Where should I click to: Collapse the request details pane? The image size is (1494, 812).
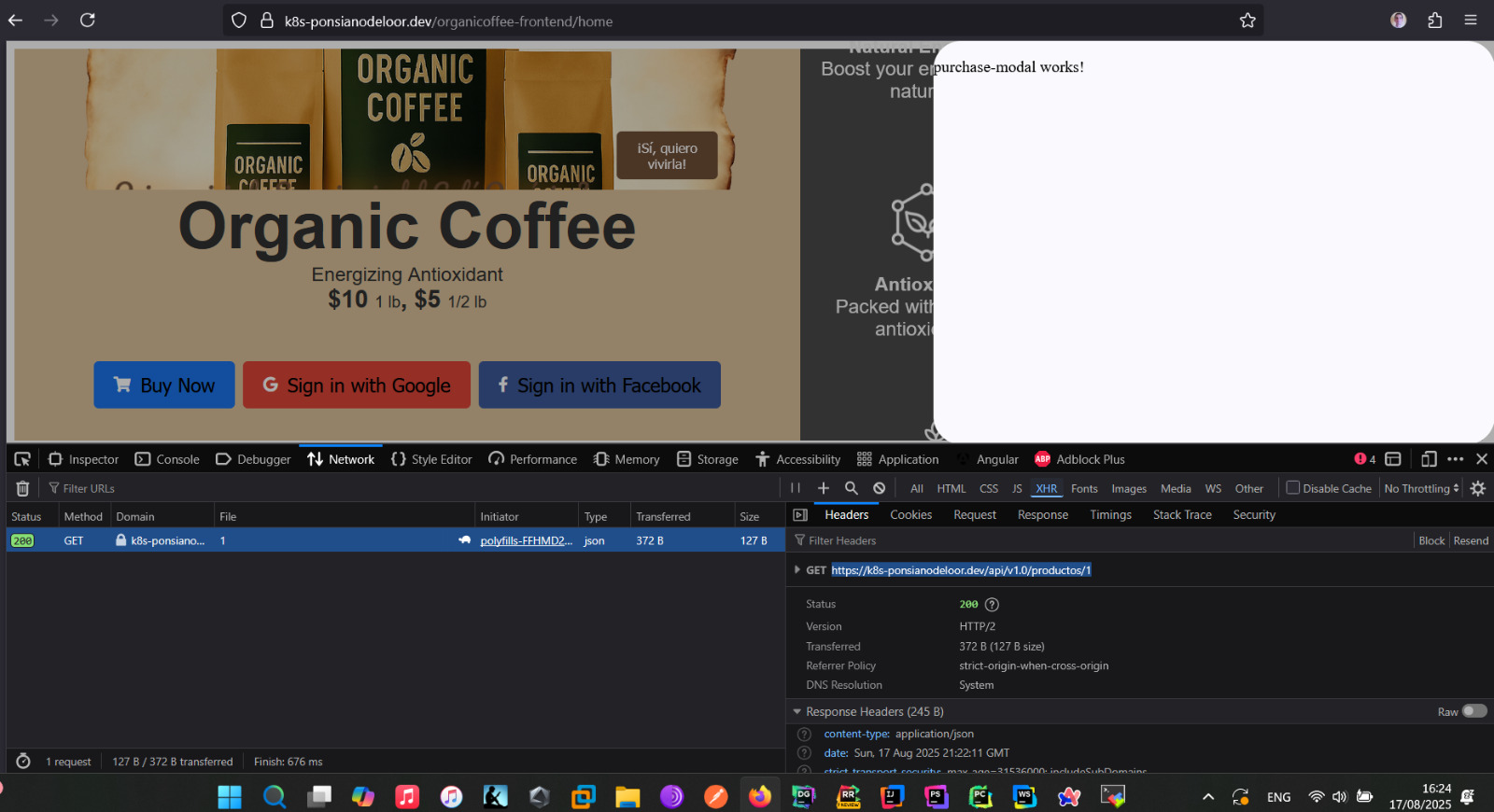click(800, 515)
